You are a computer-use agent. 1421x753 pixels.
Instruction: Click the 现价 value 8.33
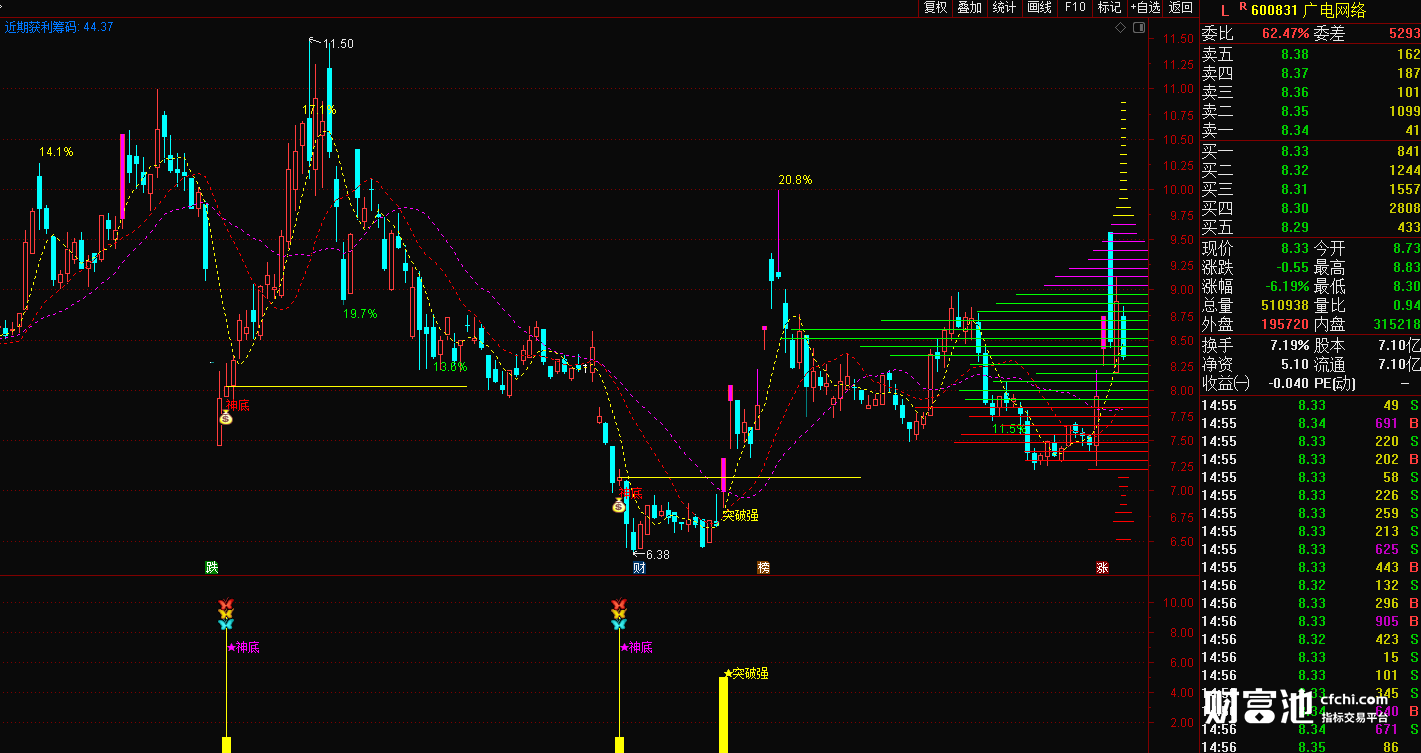tap(1294, 248)
